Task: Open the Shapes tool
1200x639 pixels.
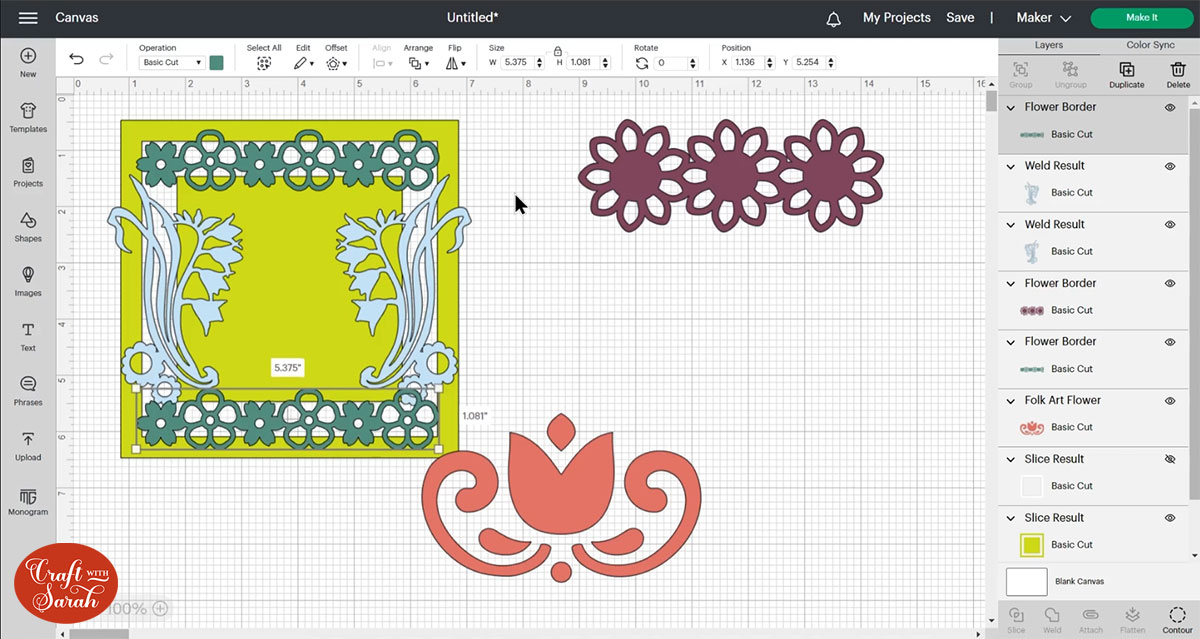Action: (x=28, y=227)
